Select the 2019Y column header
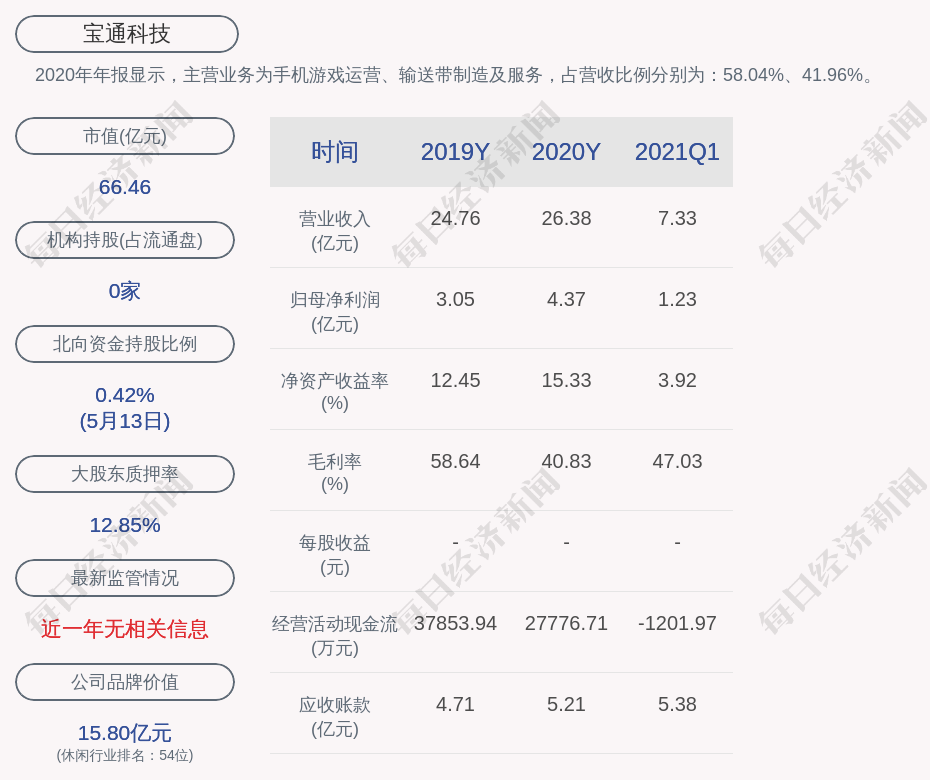 [x=455, y=152]
